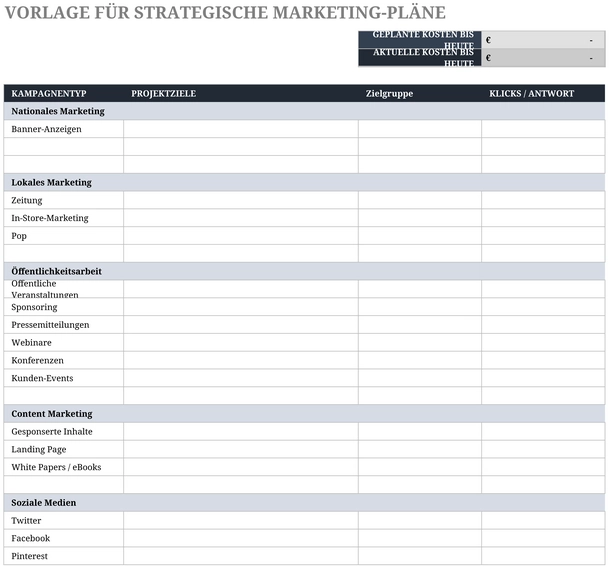Click the Zielgruppe cell in the Pressemitteilungen row
Image resolution: width=609 pixels, height=567 pixels.
[420, 325]
